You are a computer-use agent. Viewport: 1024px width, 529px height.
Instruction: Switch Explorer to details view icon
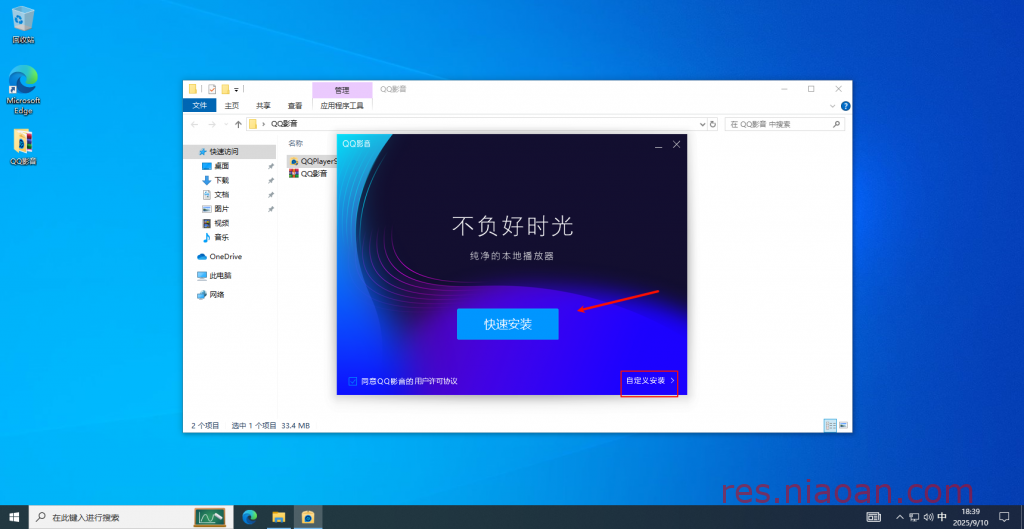(830, 425)
